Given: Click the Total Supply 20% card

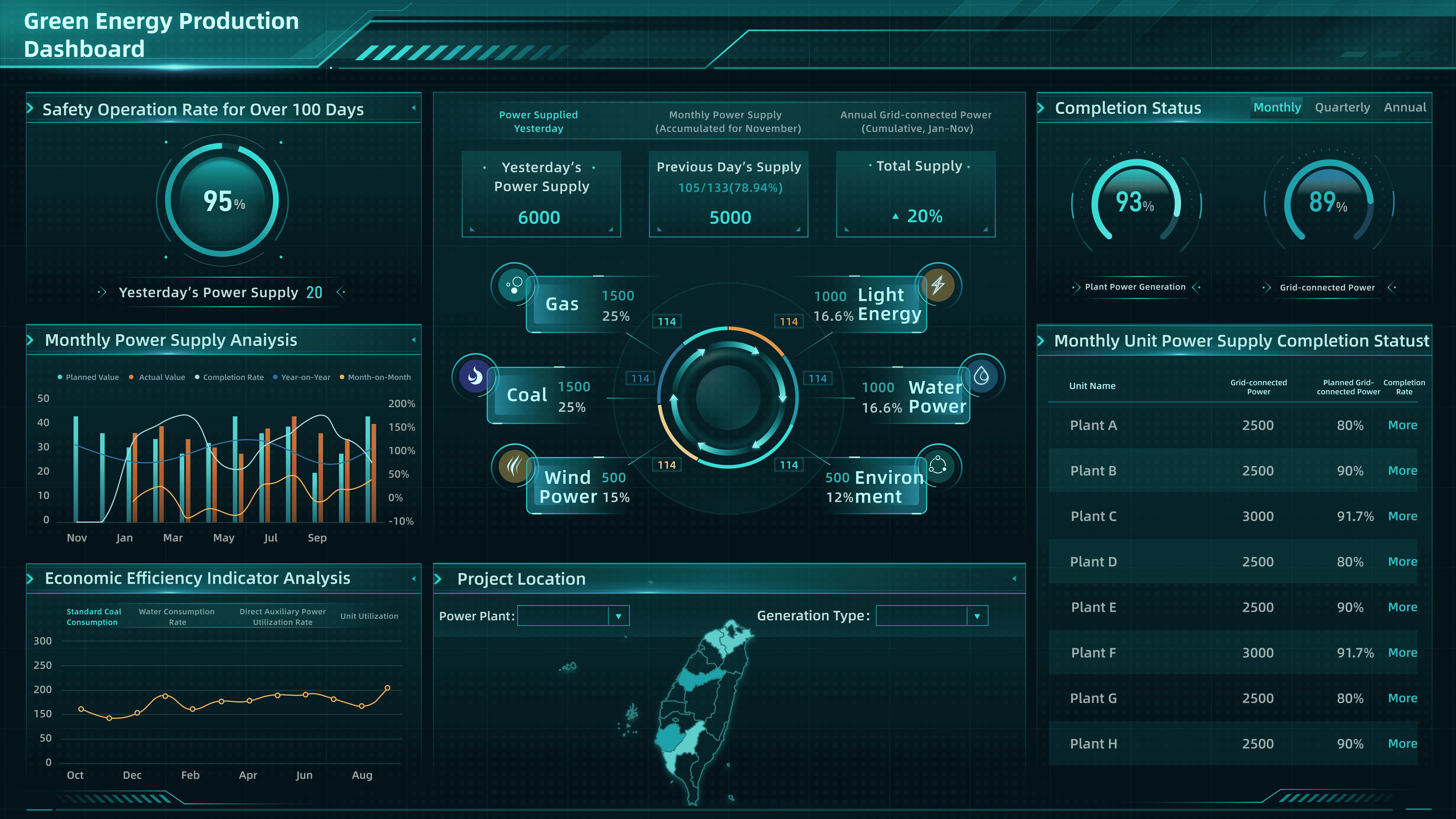Looking at the screenshot, I should 916,194.
